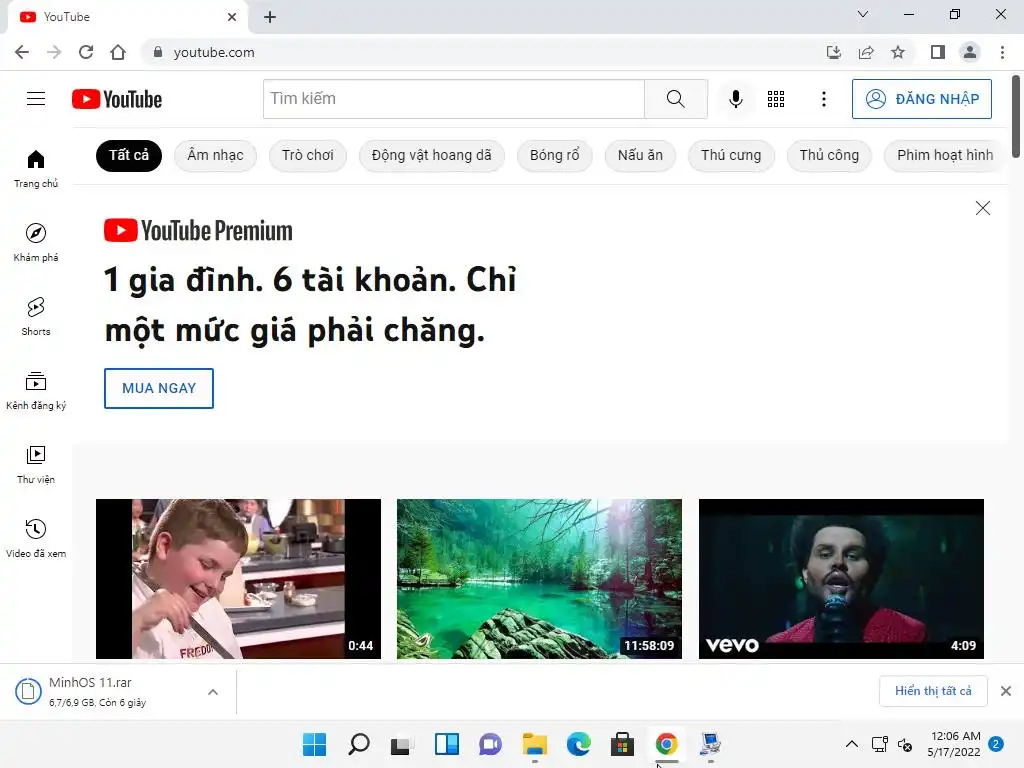Screen dimensions: 1024x768
Task: Toggle the Chrome side panel
Action: [x=938, y=52]
